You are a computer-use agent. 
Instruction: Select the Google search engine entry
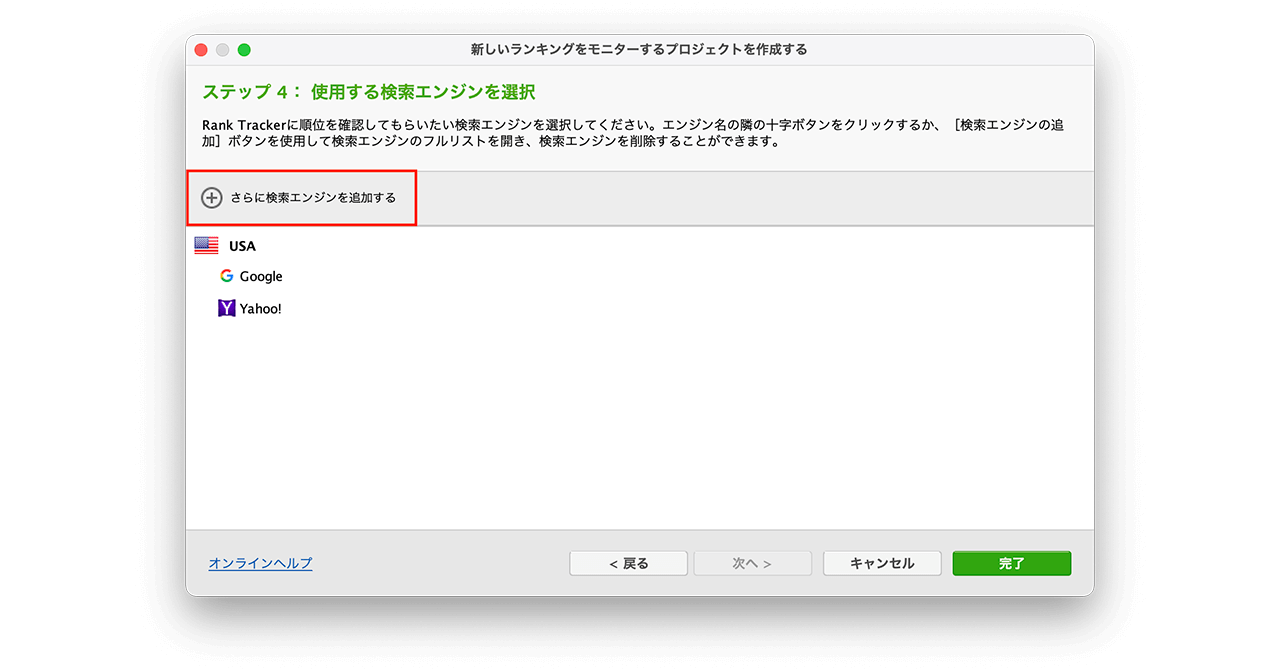(261, 277)
